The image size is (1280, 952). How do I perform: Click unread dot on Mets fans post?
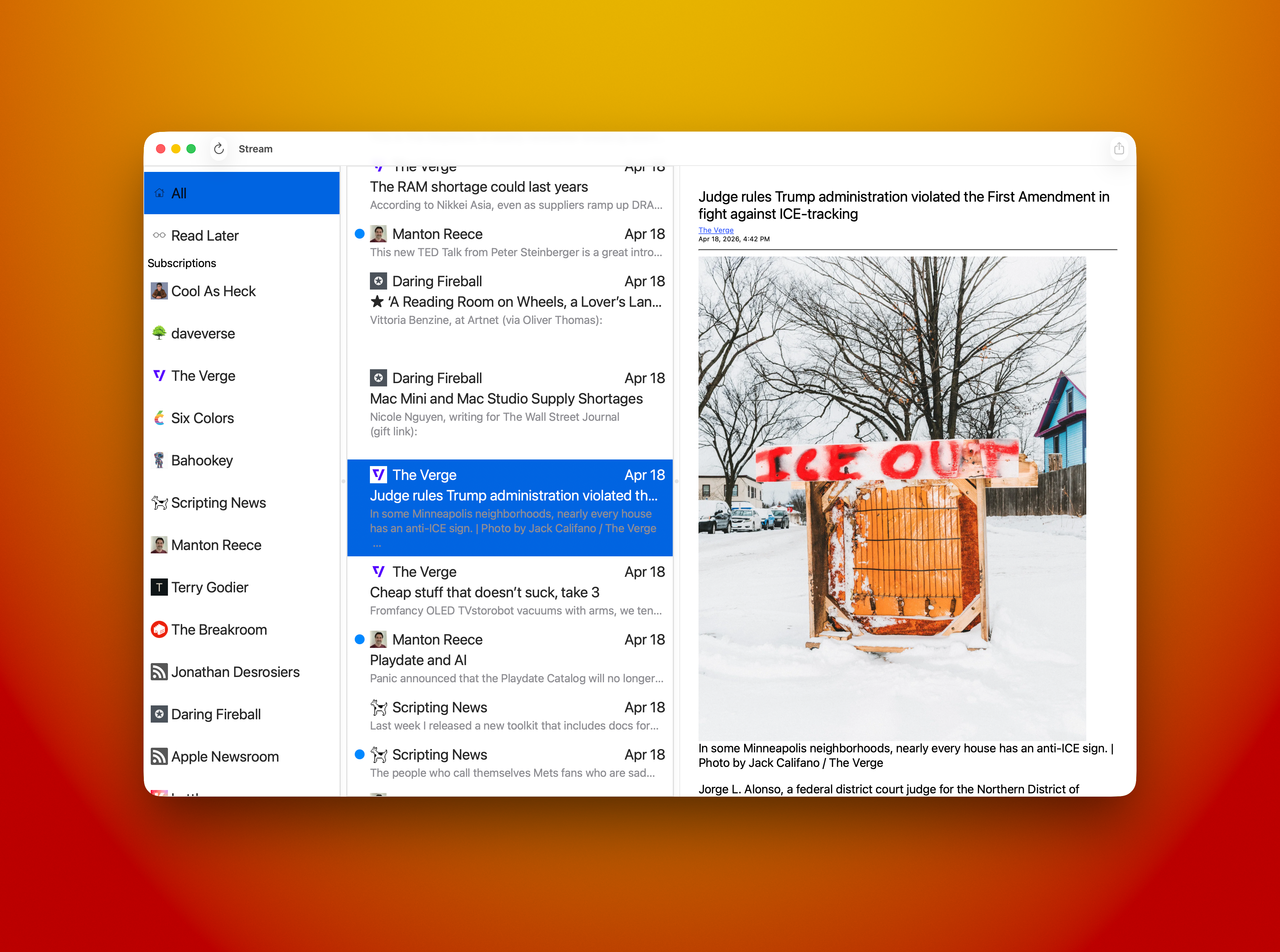pyautogui.click(x=360, y=754)
